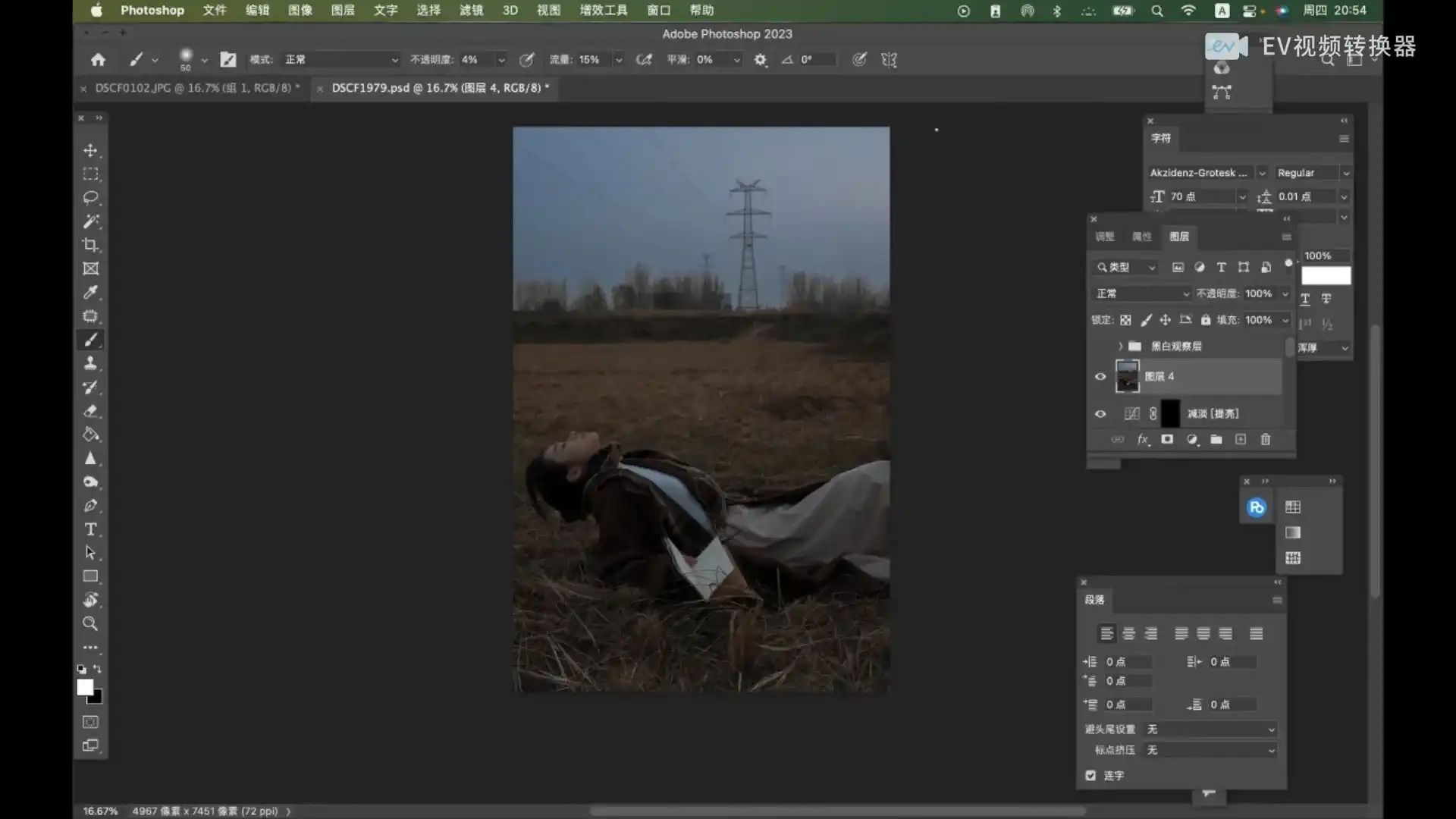Open the font family Akzidenz-Grotesk dropdown
Screen dimensions: 1456x819
1262,173
